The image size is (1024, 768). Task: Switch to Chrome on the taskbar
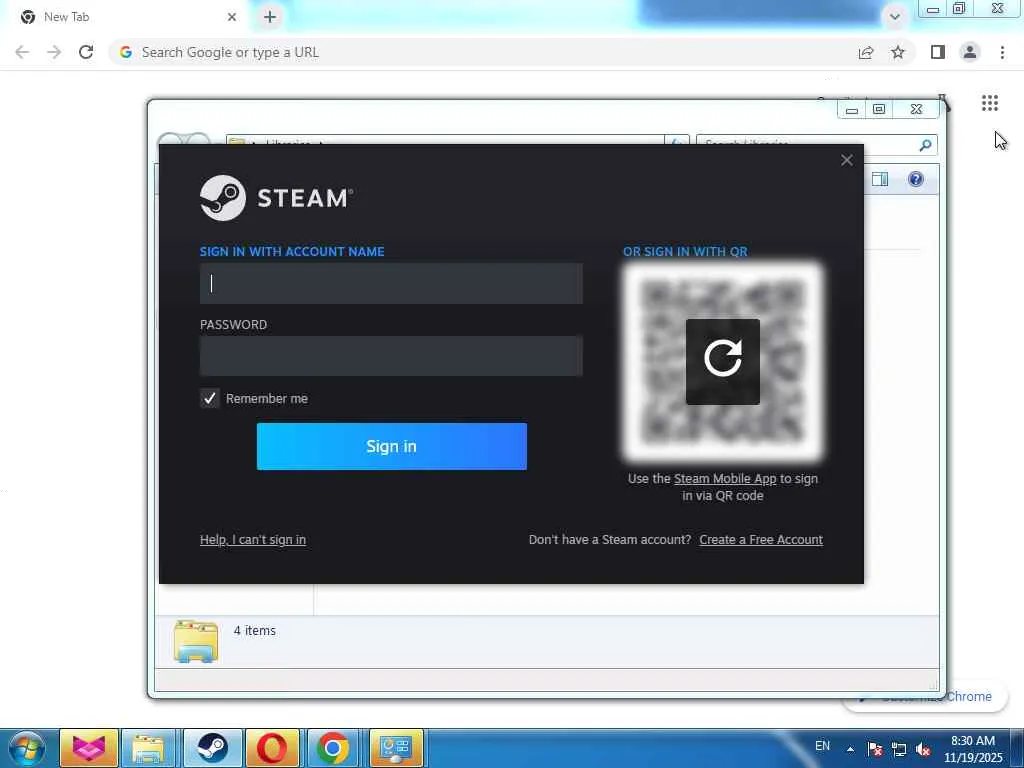(x=332, y=748)
